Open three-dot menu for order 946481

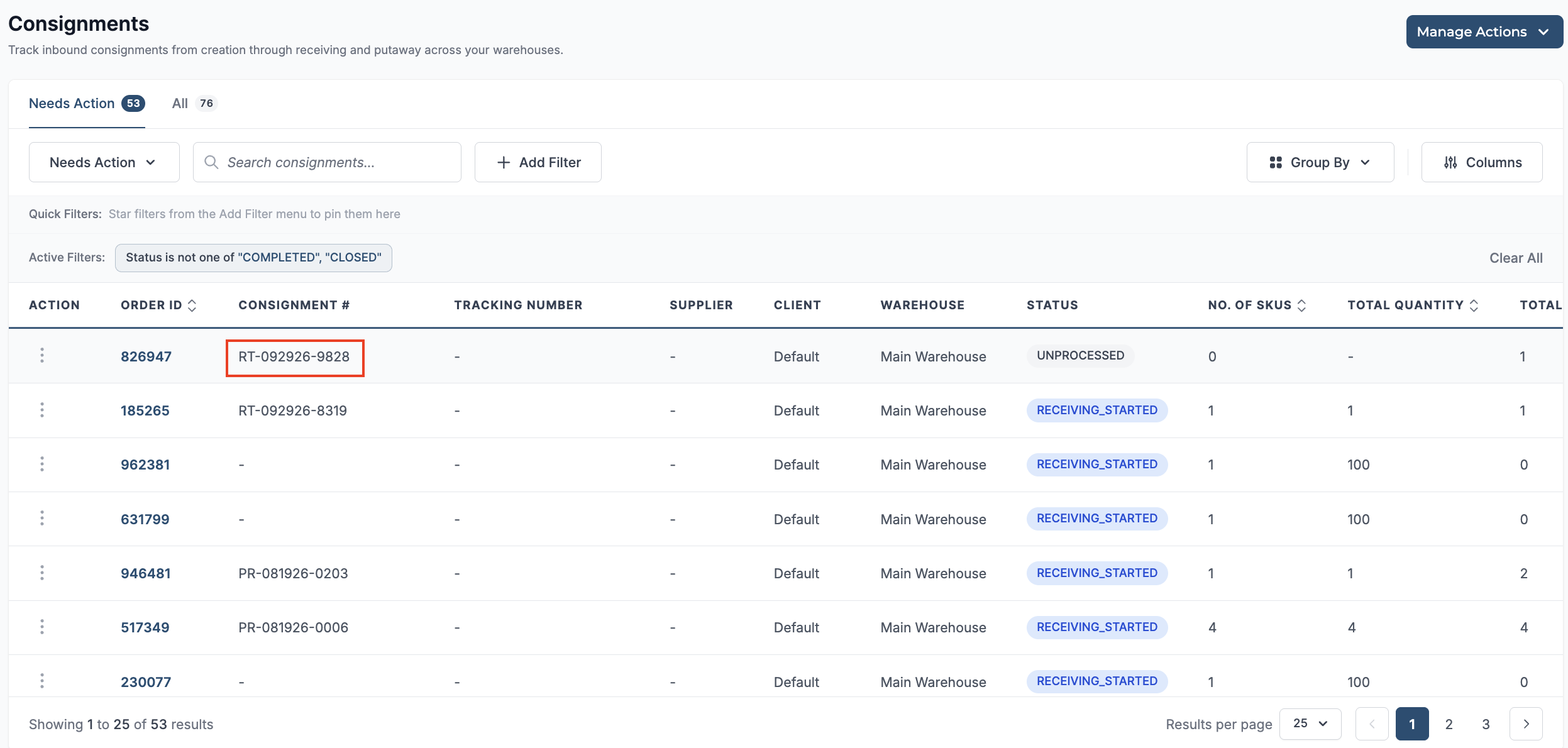42,573
